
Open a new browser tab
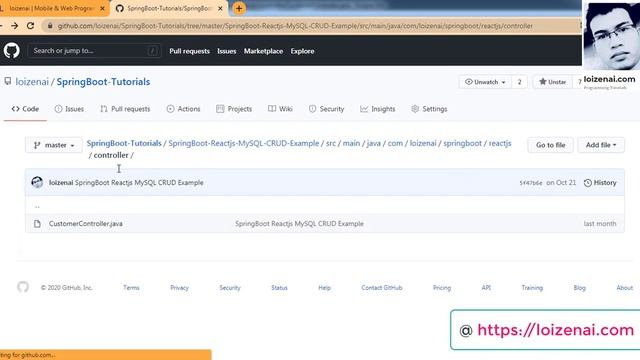[x=239, y=8]
